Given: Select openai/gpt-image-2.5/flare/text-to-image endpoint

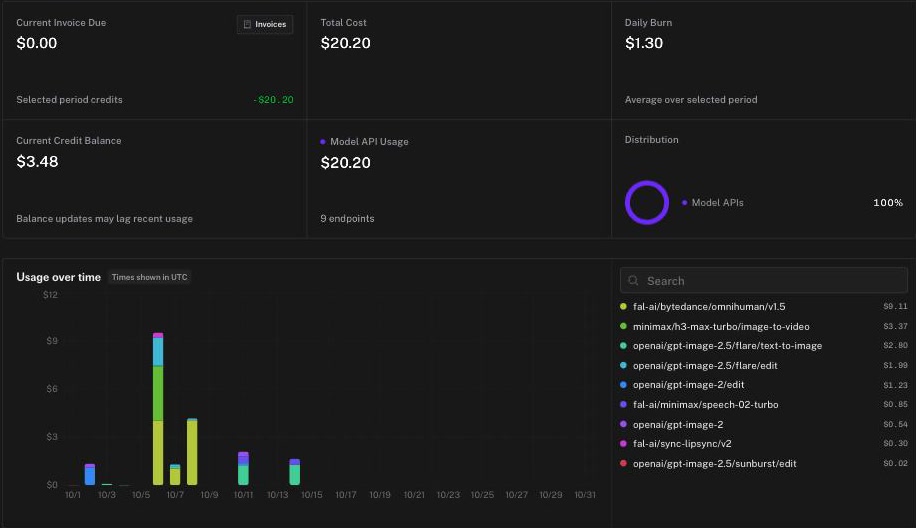Looking at the screenshot, I should [764, 346].
